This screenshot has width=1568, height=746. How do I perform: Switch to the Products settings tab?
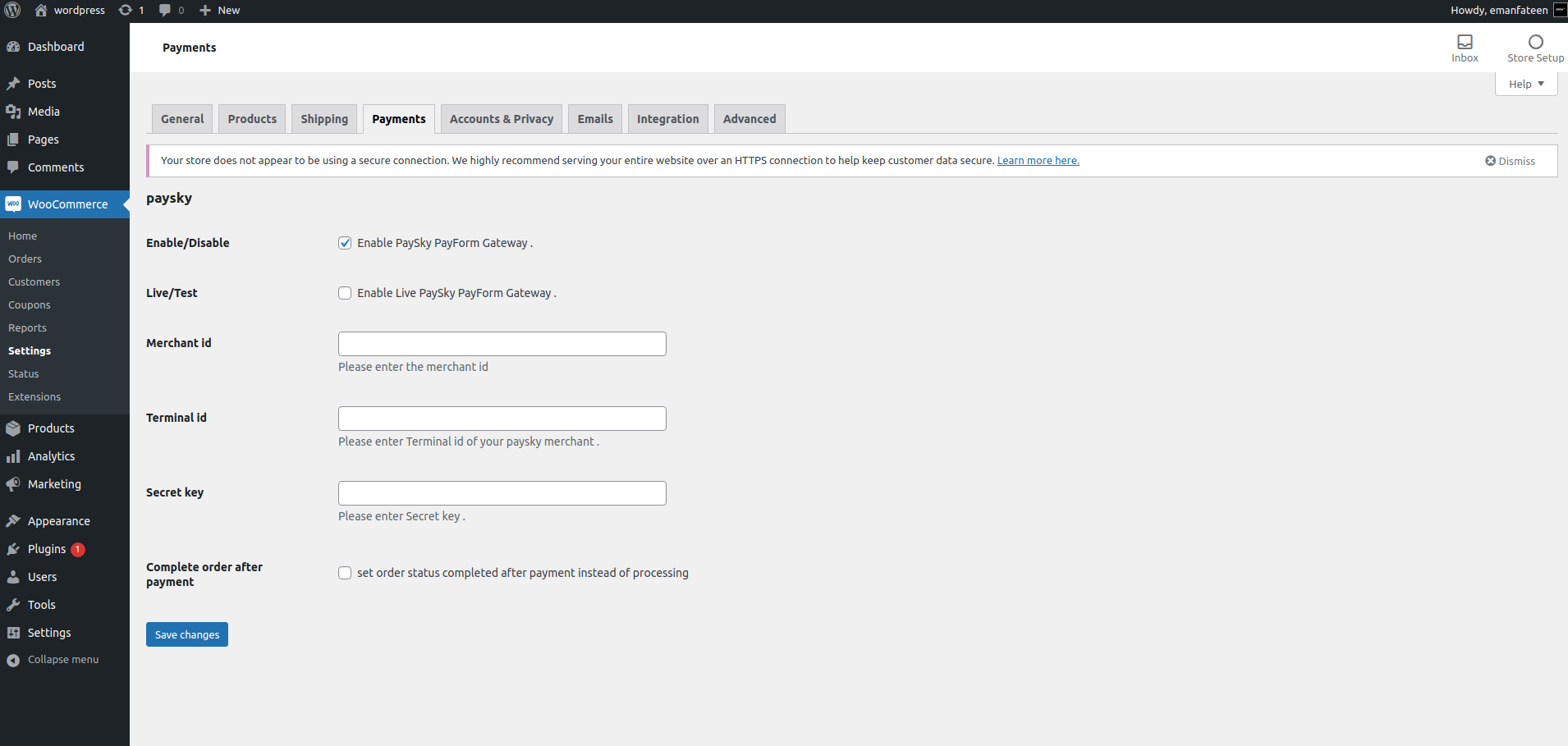coord(253,119)
